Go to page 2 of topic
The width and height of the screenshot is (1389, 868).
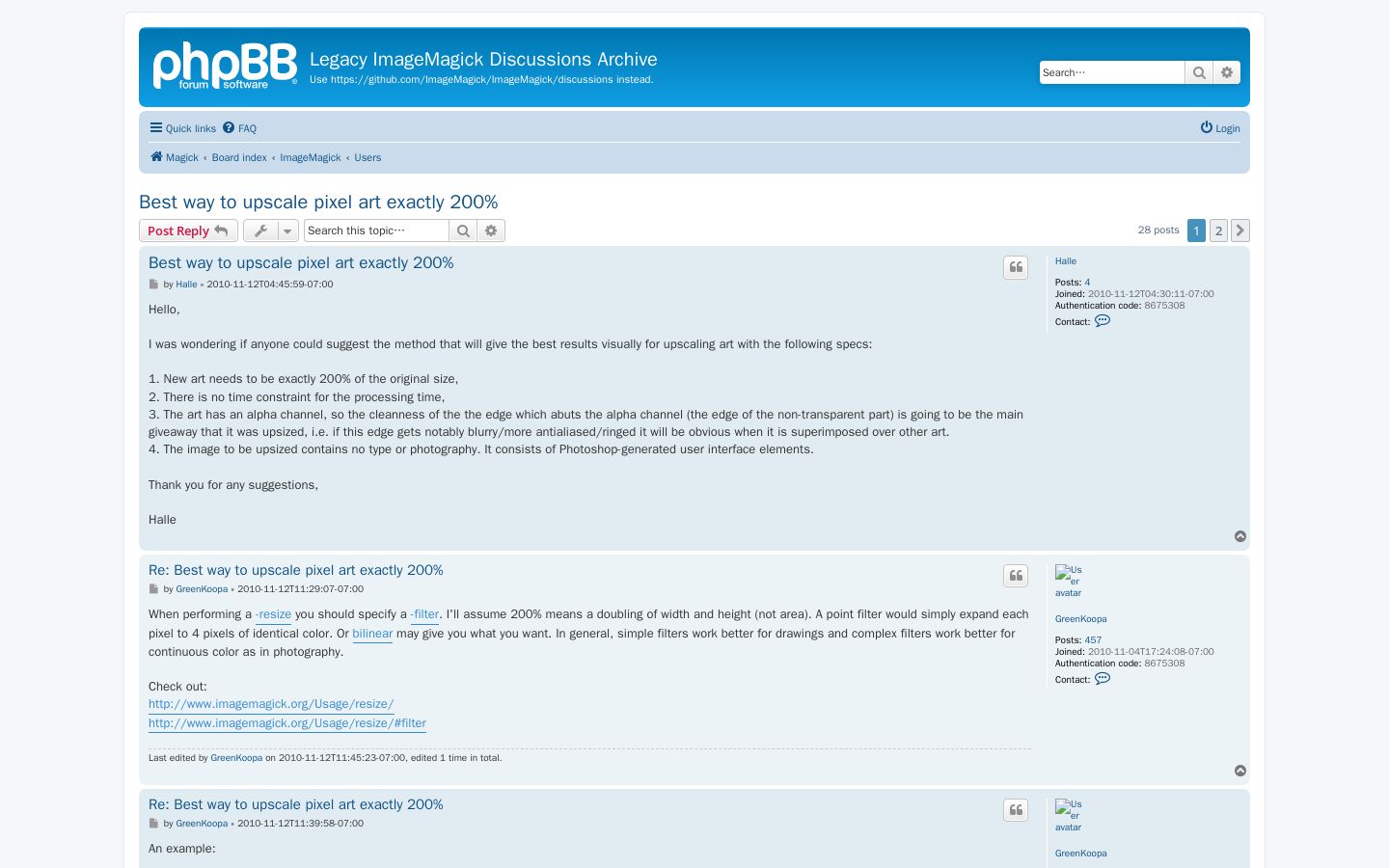point(1218,231)
